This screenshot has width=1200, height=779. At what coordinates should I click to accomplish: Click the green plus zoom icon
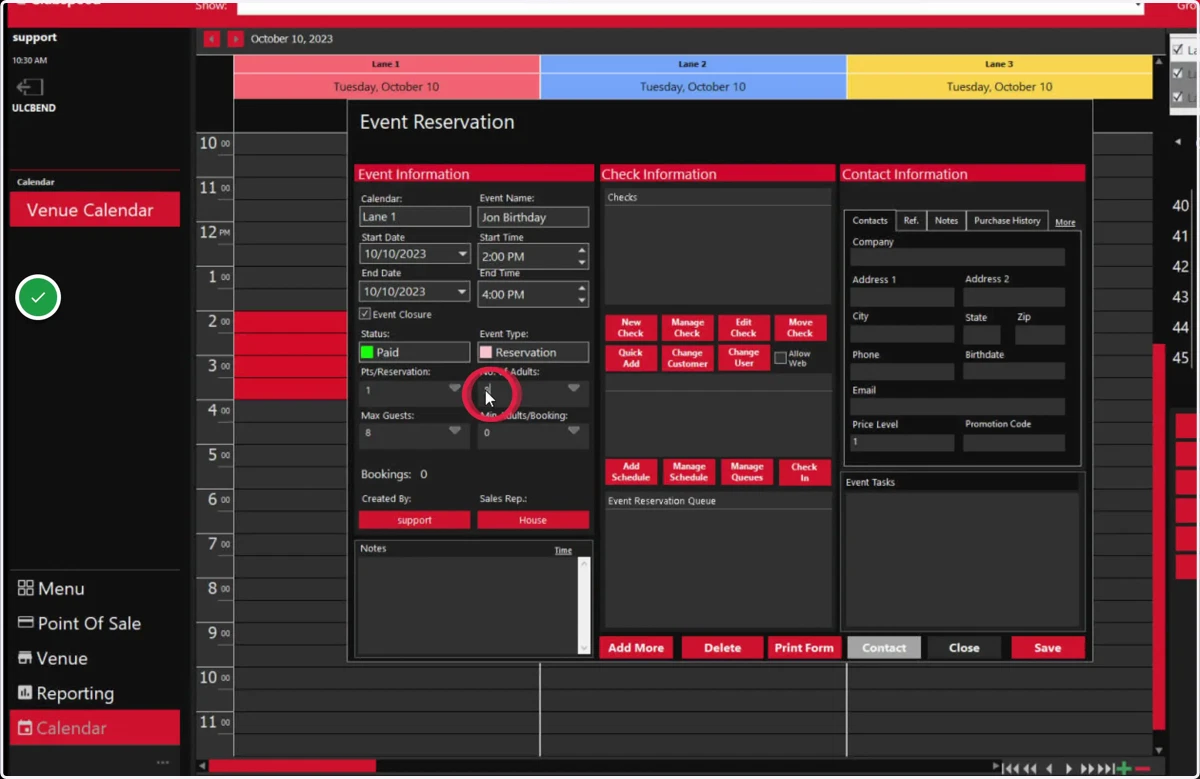1125,769
